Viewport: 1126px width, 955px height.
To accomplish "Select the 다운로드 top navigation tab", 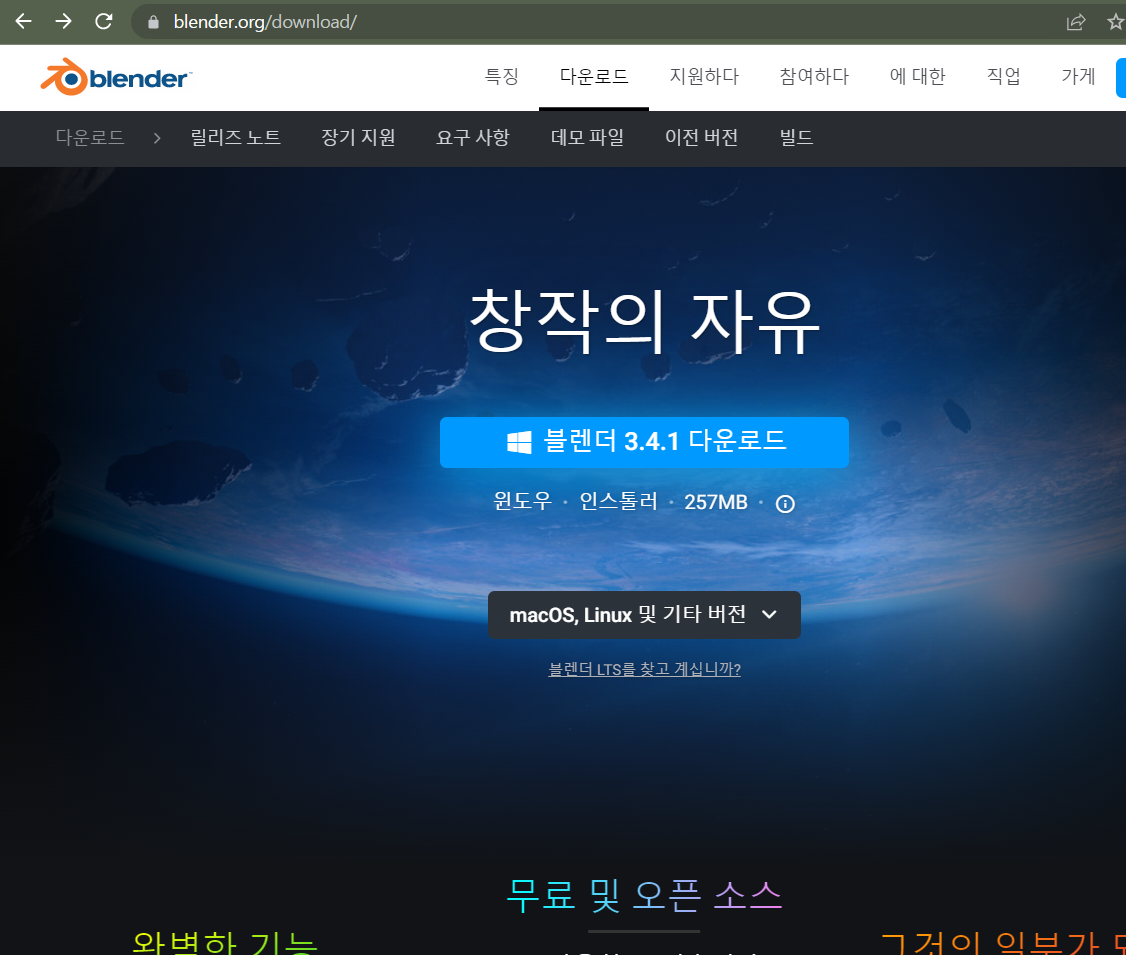I will click(x=594, y=76).
